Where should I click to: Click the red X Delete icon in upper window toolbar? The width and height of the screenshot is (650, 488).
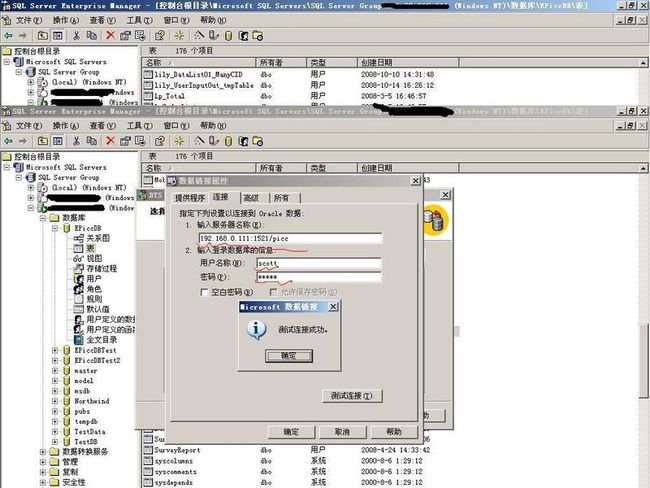point(110,36)
